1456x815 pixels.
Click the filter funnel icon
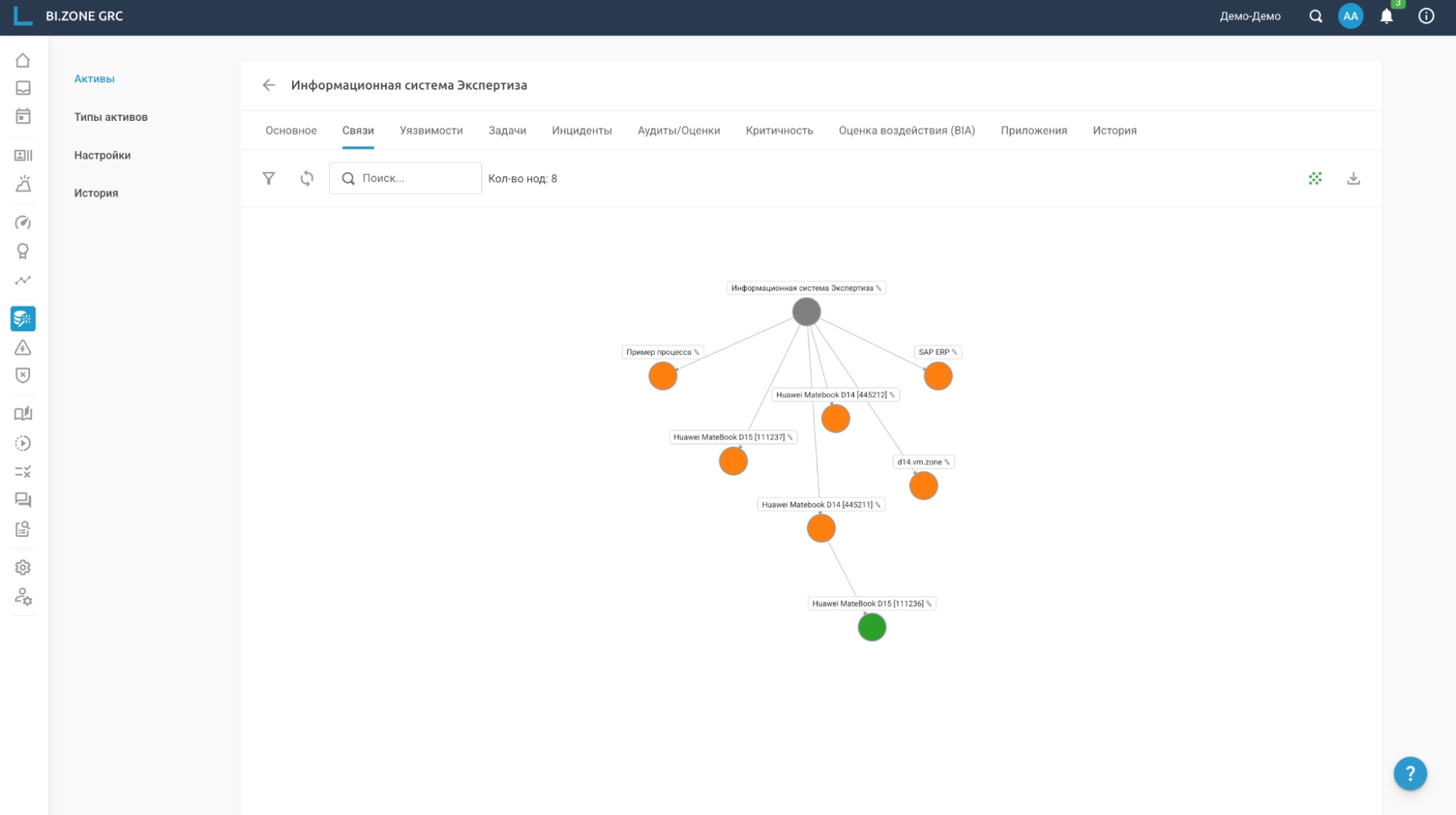point(269,178)
